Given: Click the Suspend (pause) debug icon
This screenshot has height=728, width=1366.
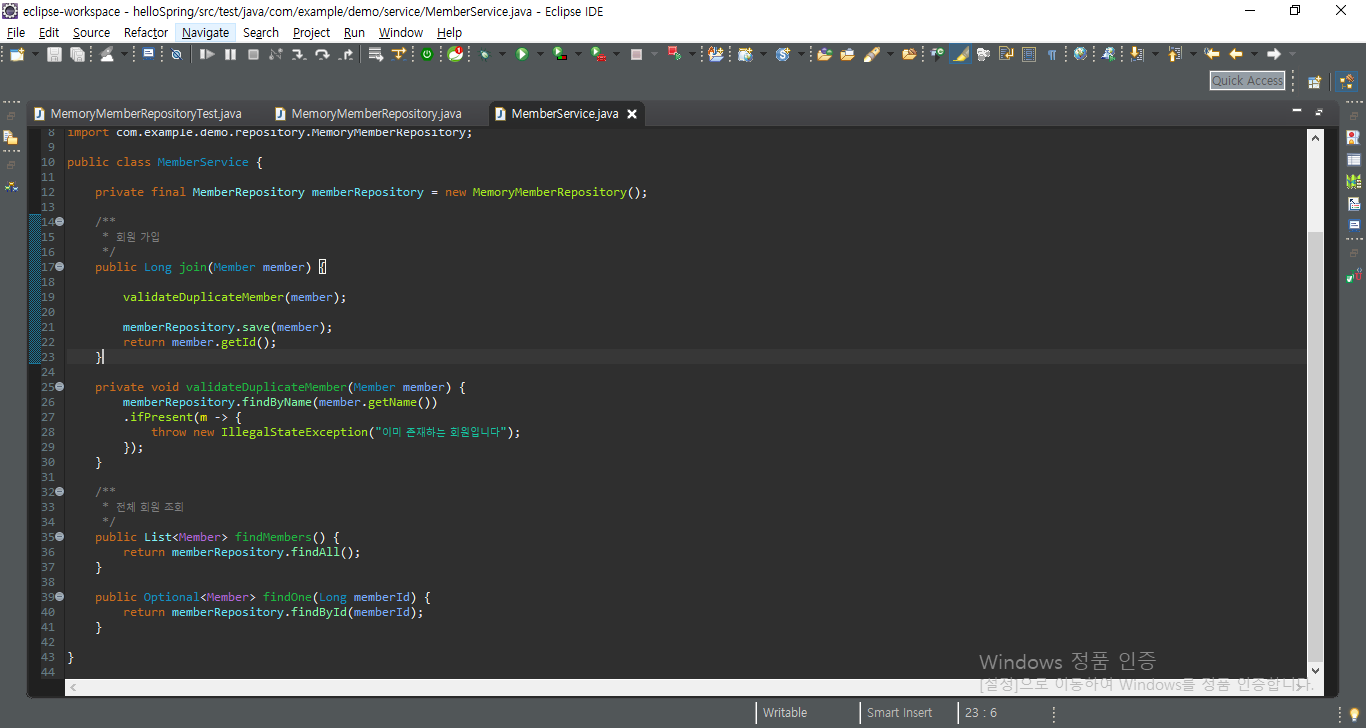Looking at the screenshot, I should pyautogui.click(x=230, y=54).
